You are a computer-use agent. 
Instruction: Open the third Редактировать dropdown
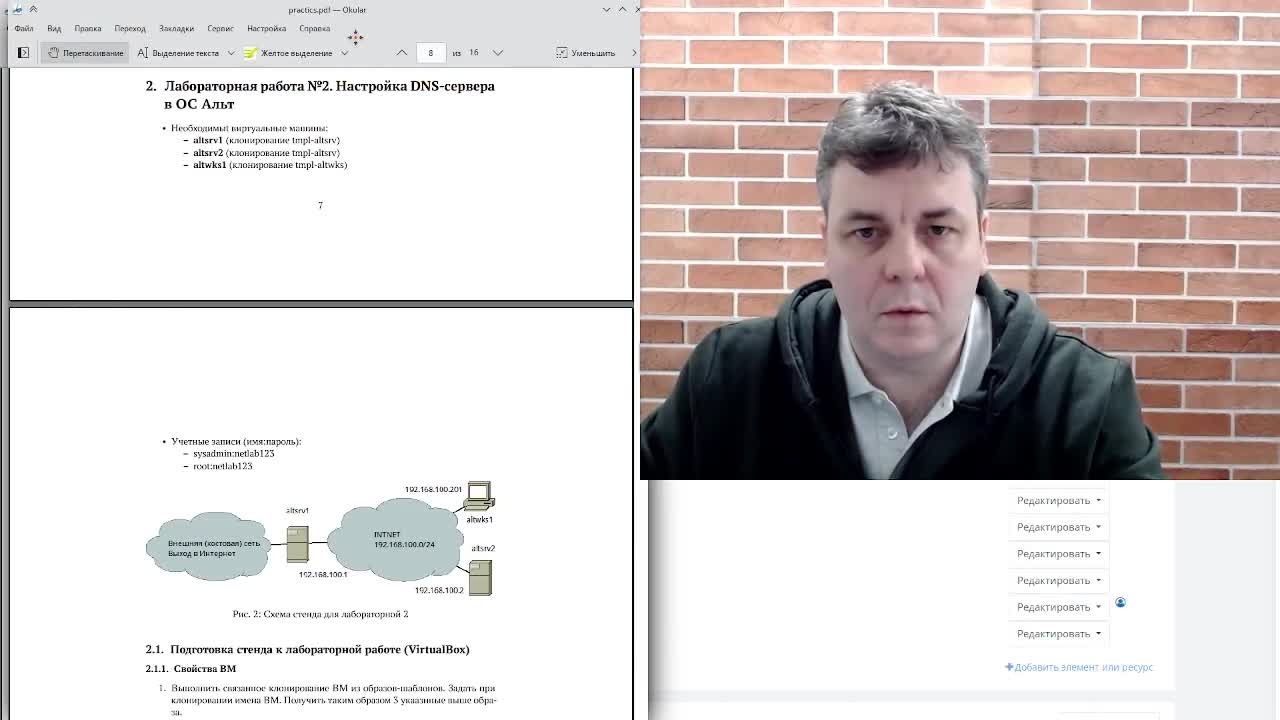pyautogui.click(x=1058, y=553)
